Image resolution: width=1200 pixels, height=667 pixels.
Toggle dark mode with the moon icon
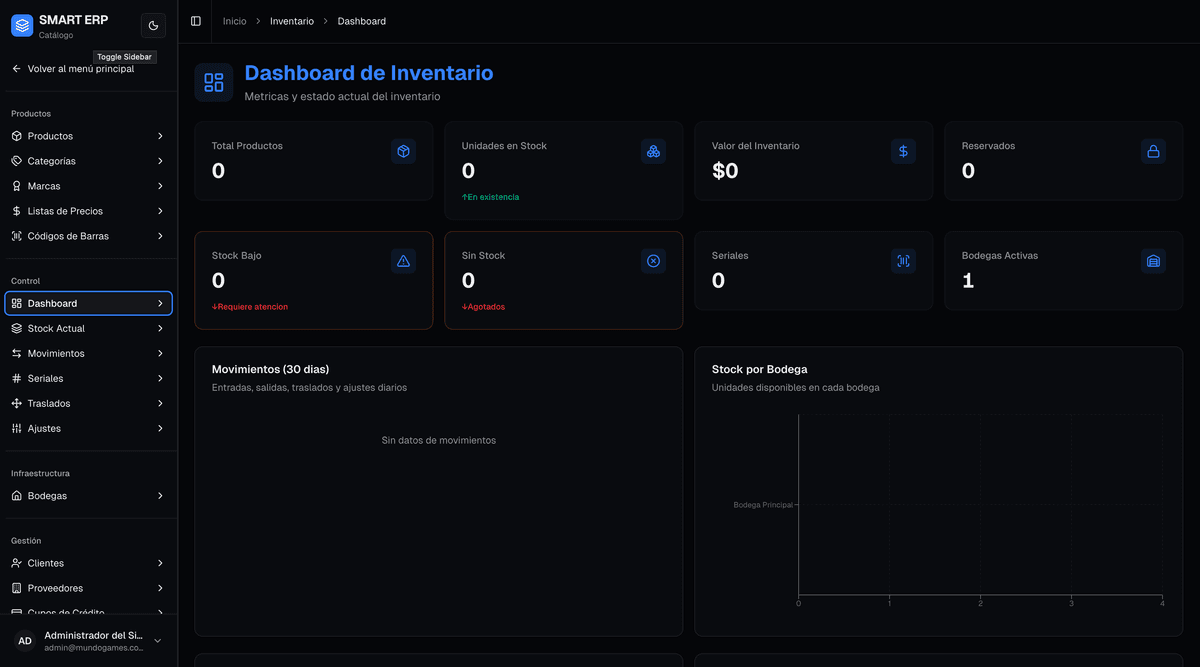pos(153,26)
